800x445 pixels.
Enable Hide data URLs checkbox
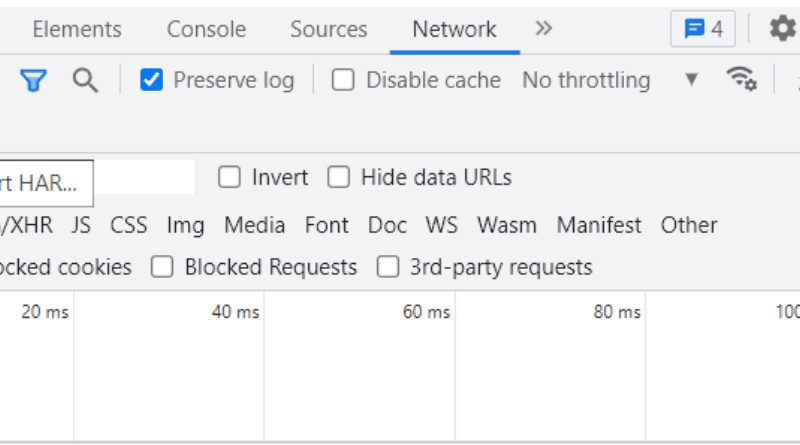[x=339, y=177]
